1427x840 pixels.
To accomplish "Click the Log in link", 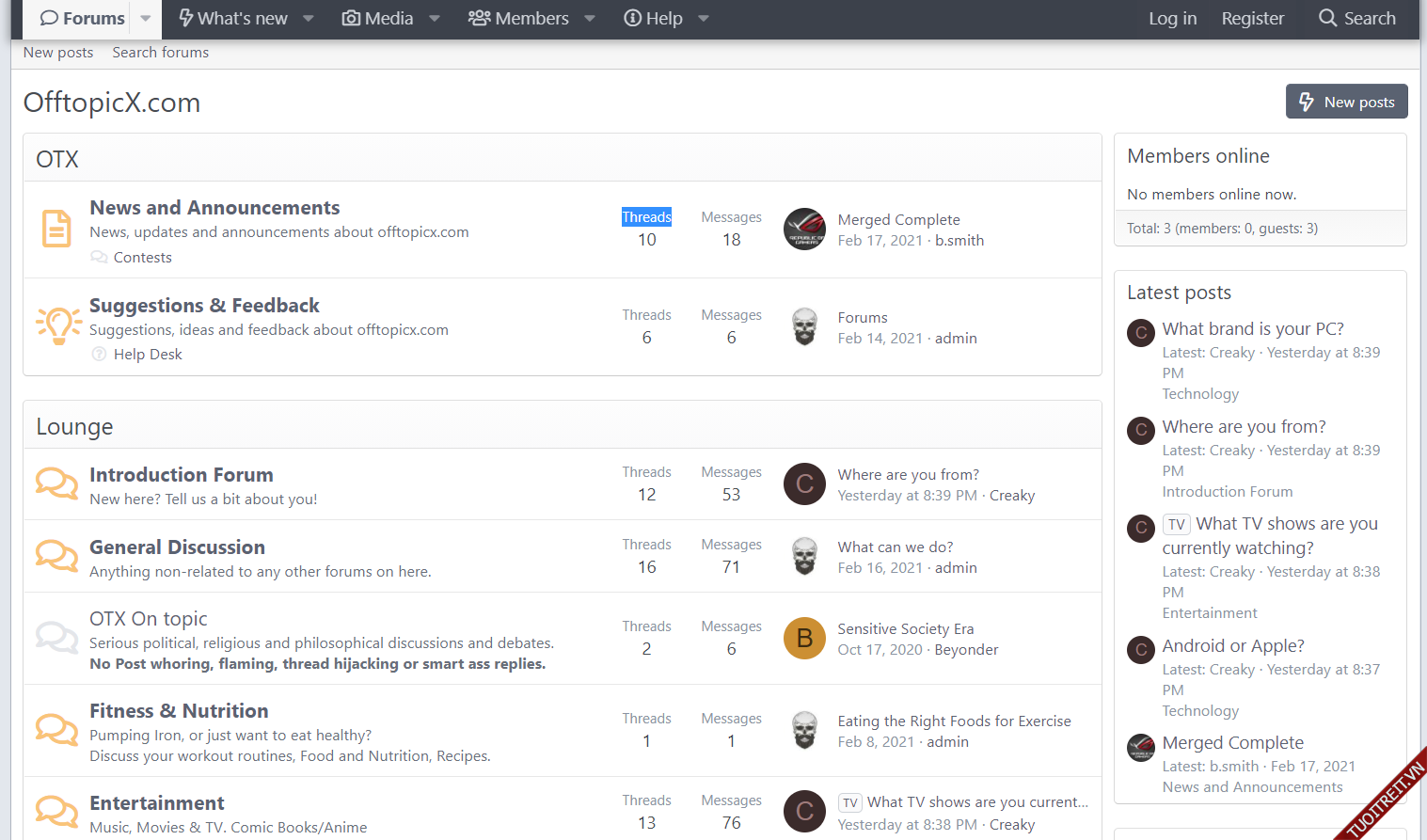I will (x=1172, y=19).
